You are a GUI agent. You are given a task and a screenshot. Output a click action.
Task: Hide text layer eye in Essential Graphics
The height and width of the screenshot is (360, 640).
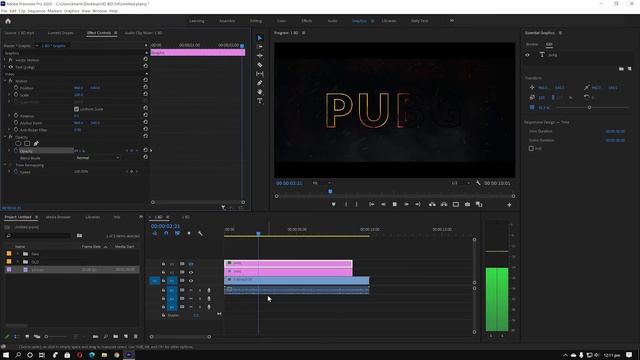(527, 55)
